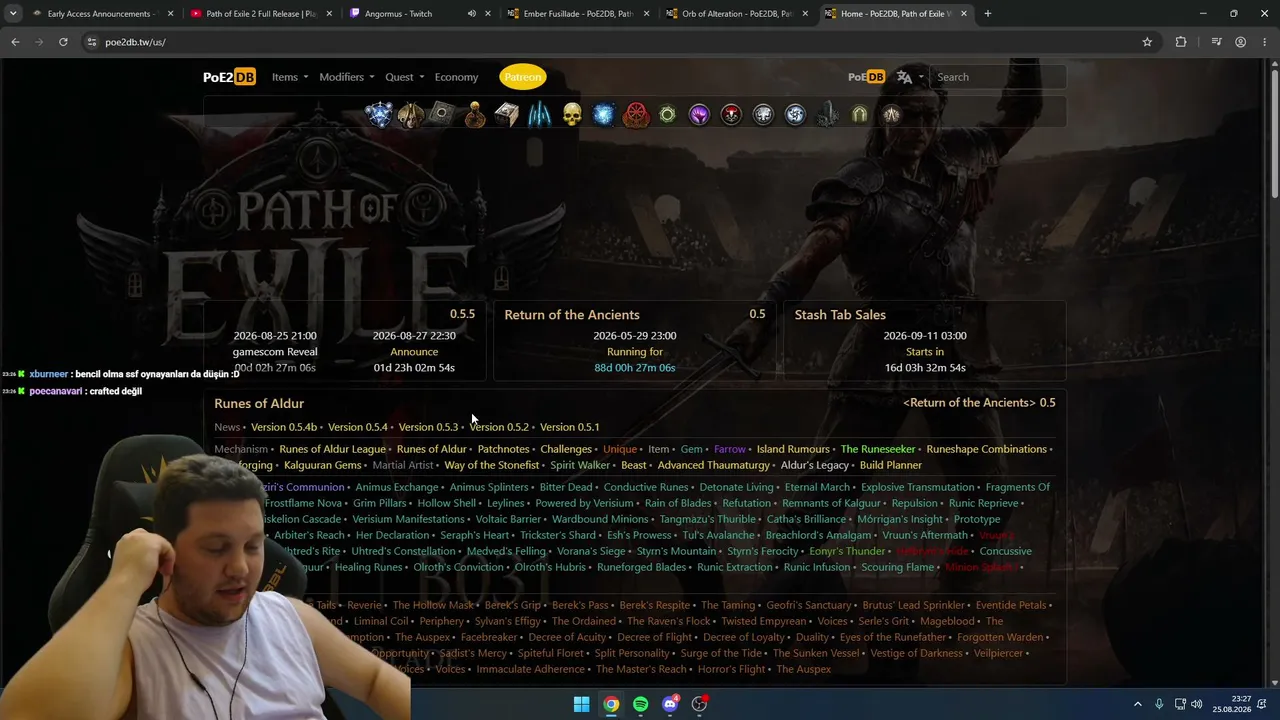
Task: Switch to the Ember Fusillade tab
Action: [577, 14]
